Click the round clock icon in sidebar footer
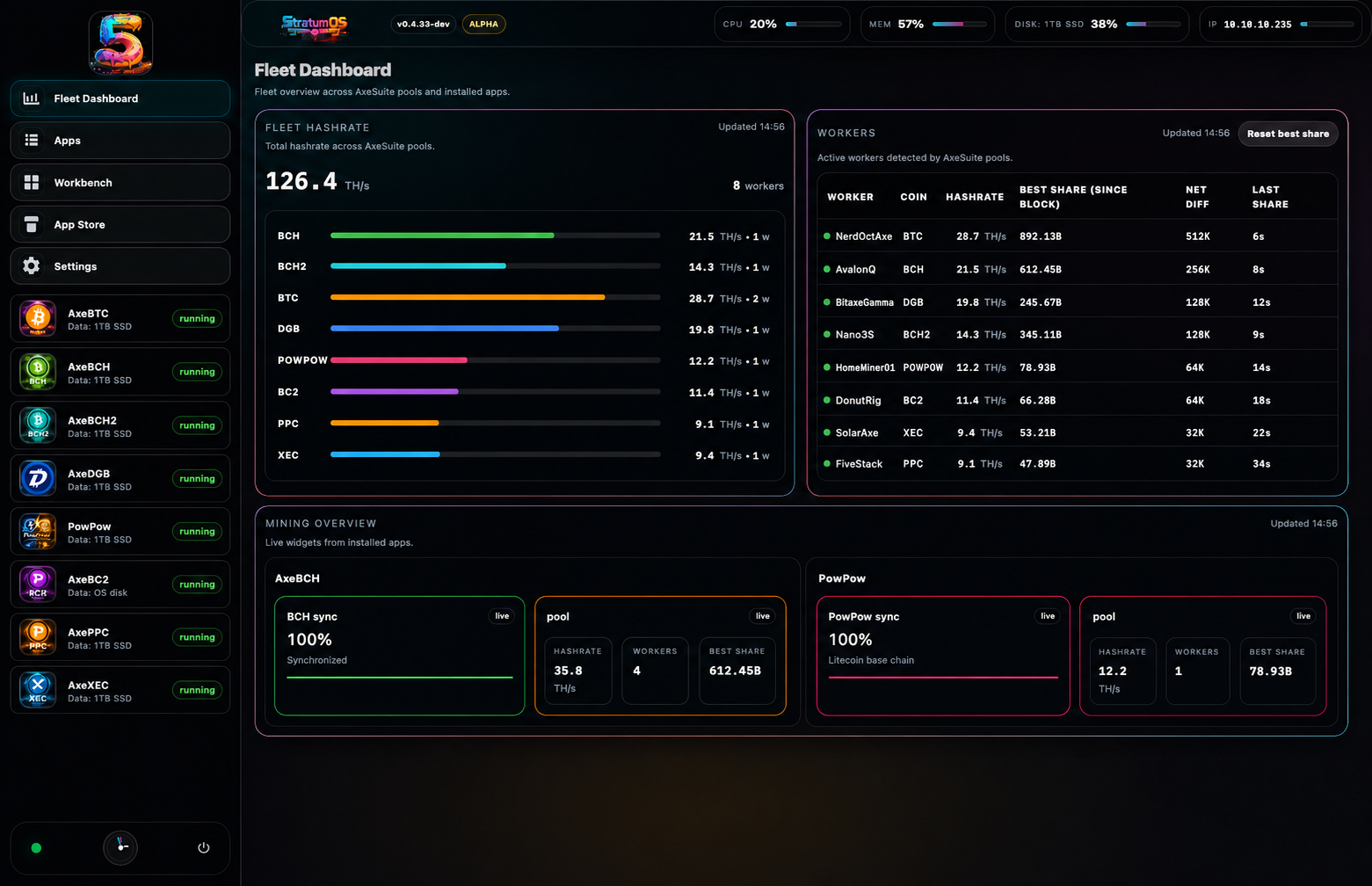This screenshot has width=1372, height=886. [120, 847]
